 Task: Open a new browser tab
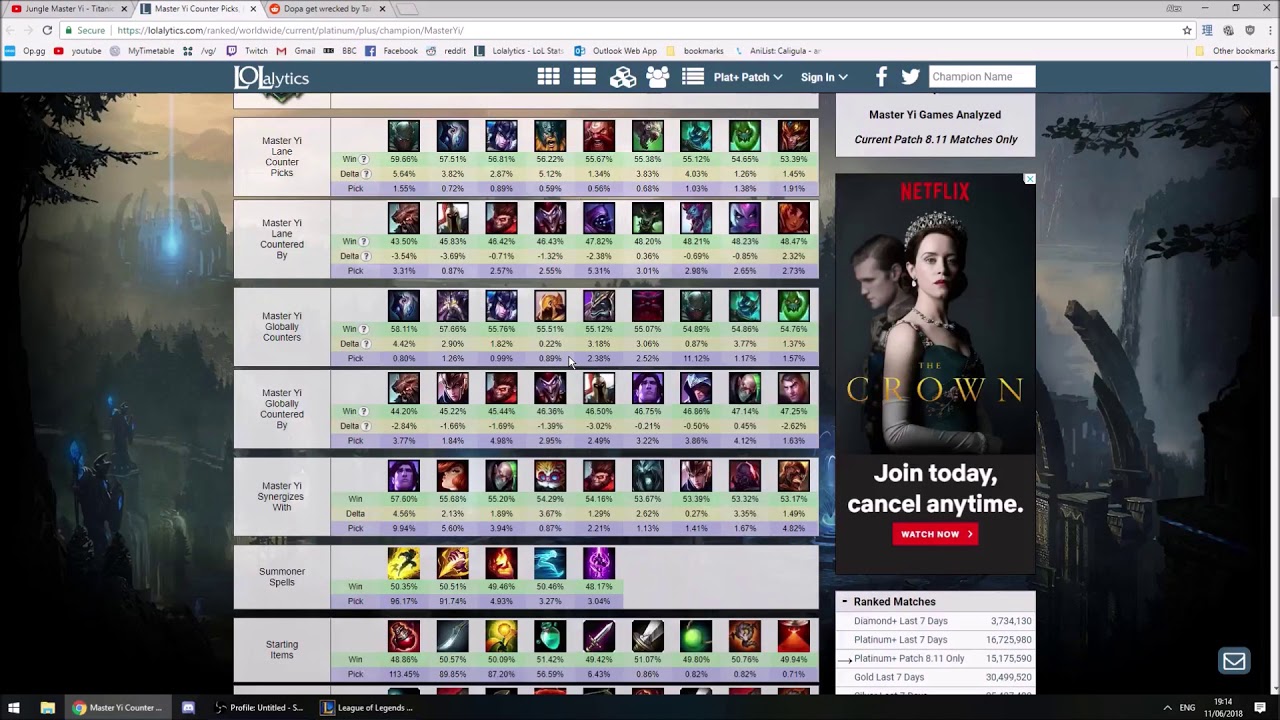pyautogui.click(x=407, y=9)
